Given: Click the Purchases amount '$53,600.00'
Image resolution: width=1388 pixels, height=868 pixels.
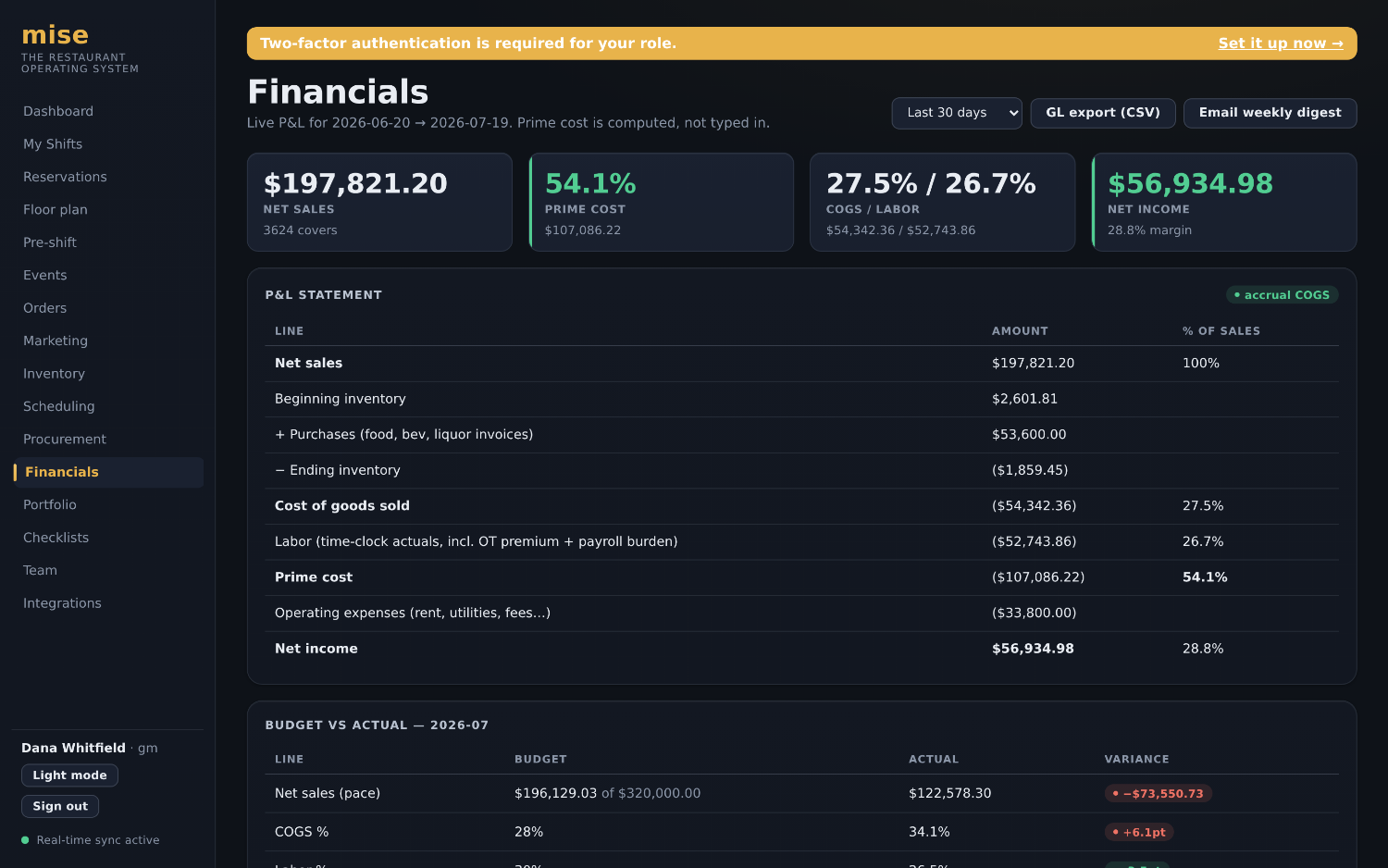Looking at the screenshot, I should (x=1029, y=435).
